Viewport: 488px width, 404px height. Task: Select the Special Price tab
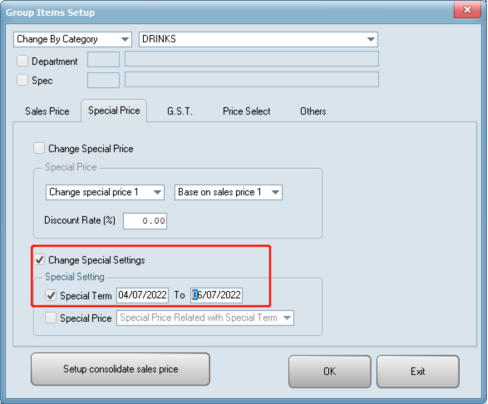point(114,111)
